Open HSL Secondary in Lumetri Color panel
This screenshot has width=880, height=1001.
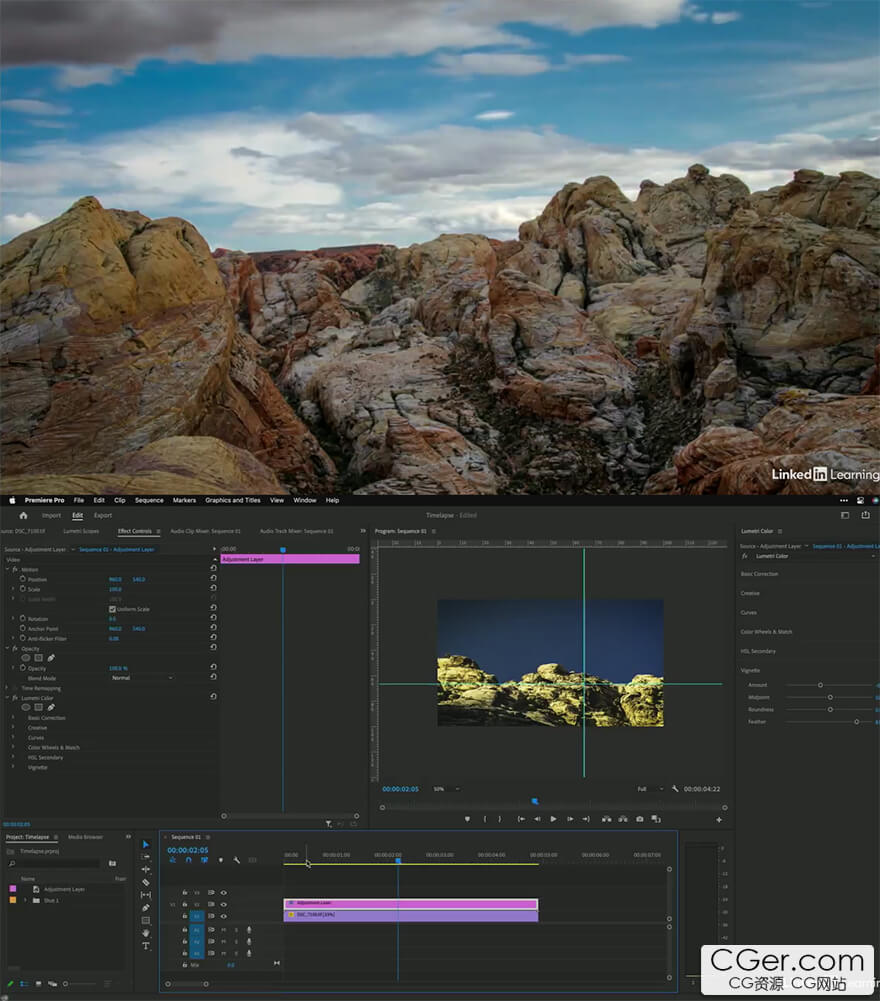click(x=758, y=651)
